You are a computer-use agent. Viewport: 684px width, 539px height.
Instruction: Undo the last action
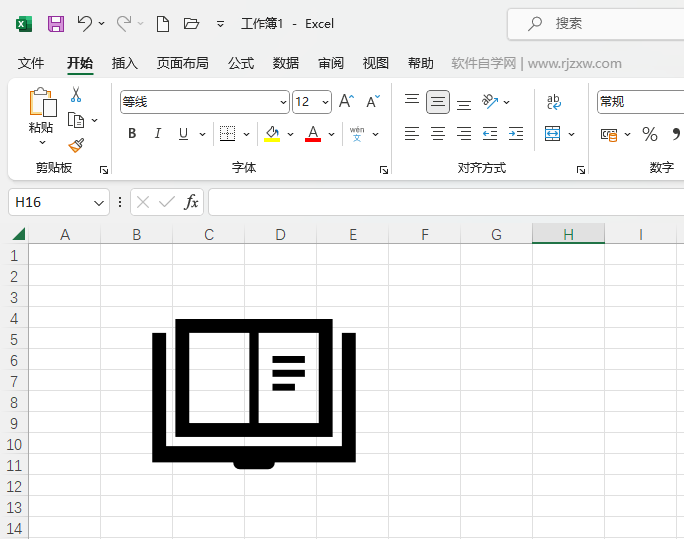tap(85, 24)
